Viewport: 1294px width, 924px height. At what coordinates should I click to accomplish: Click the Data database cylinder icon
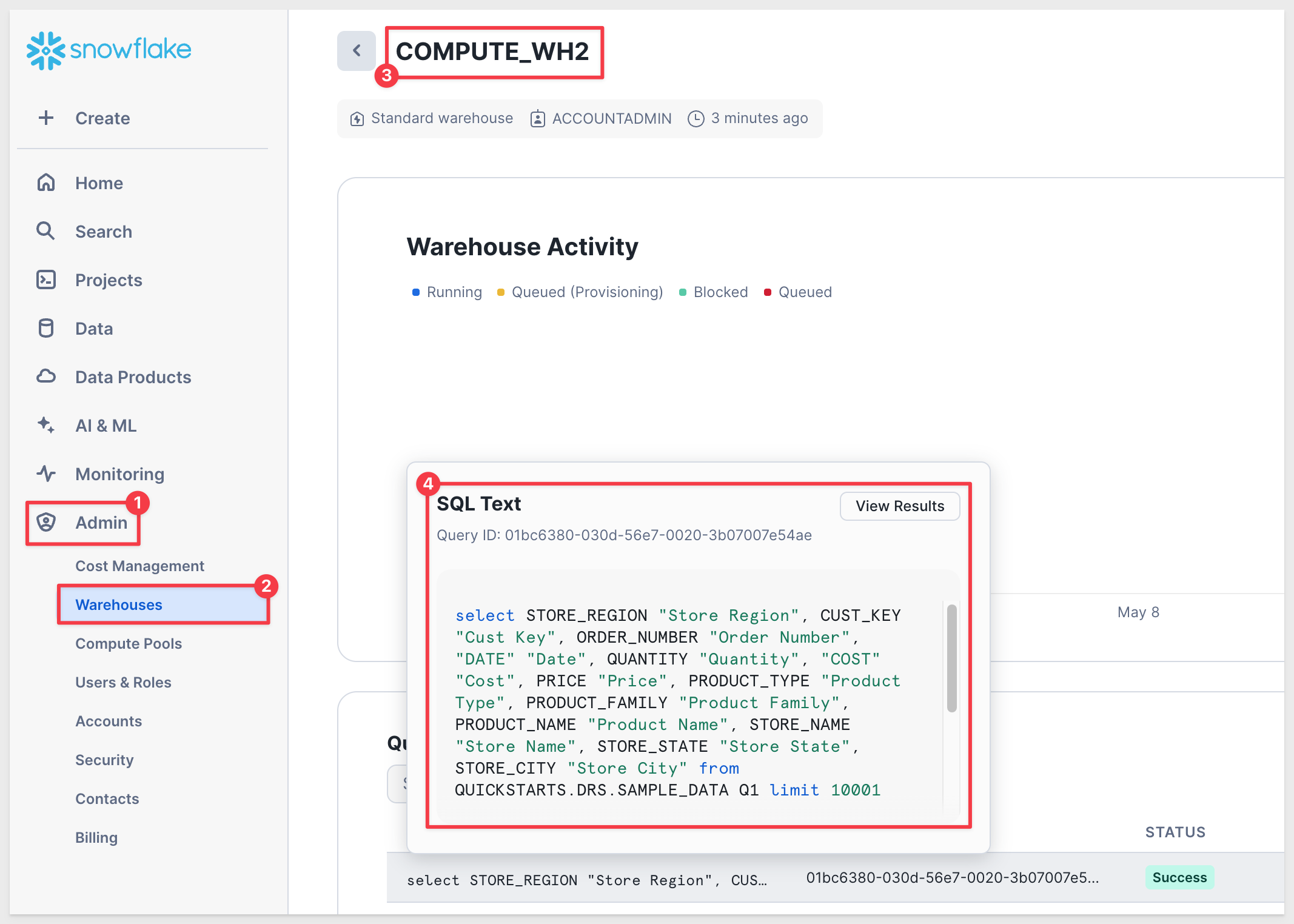pos(46,328)
